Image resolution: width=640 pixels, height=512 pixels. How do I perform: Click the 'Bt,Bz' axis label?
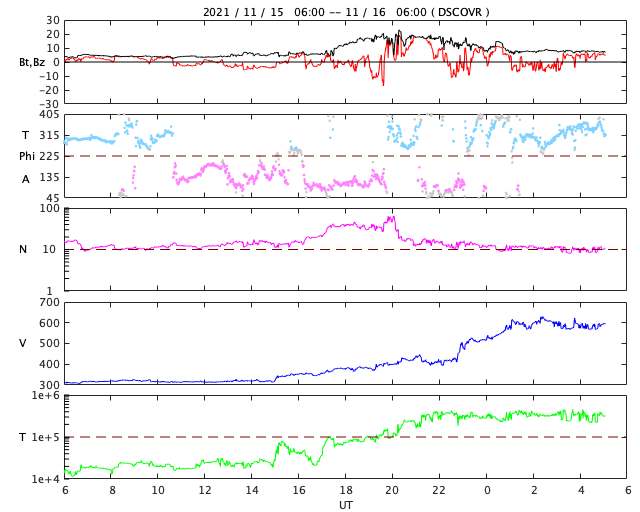pyautogui.click(x=32, y=62)
